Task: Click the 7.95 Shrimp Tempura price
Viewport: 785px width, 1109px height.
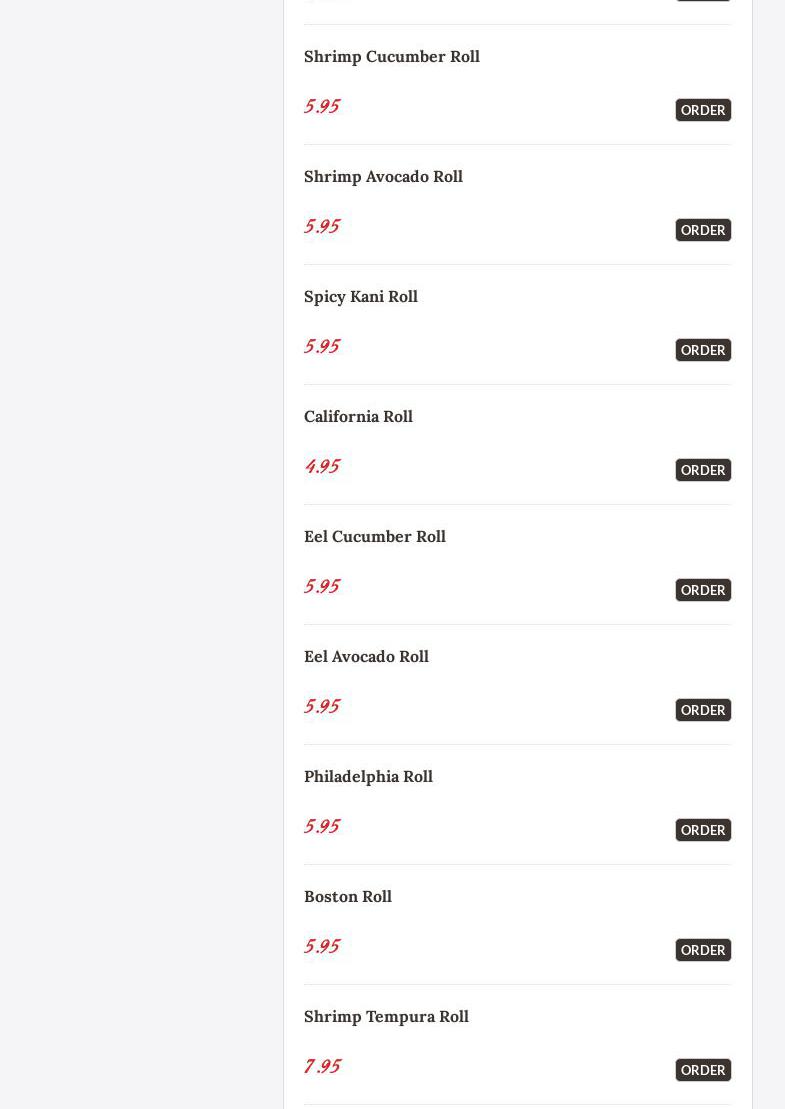Action: coord(322,1066)
